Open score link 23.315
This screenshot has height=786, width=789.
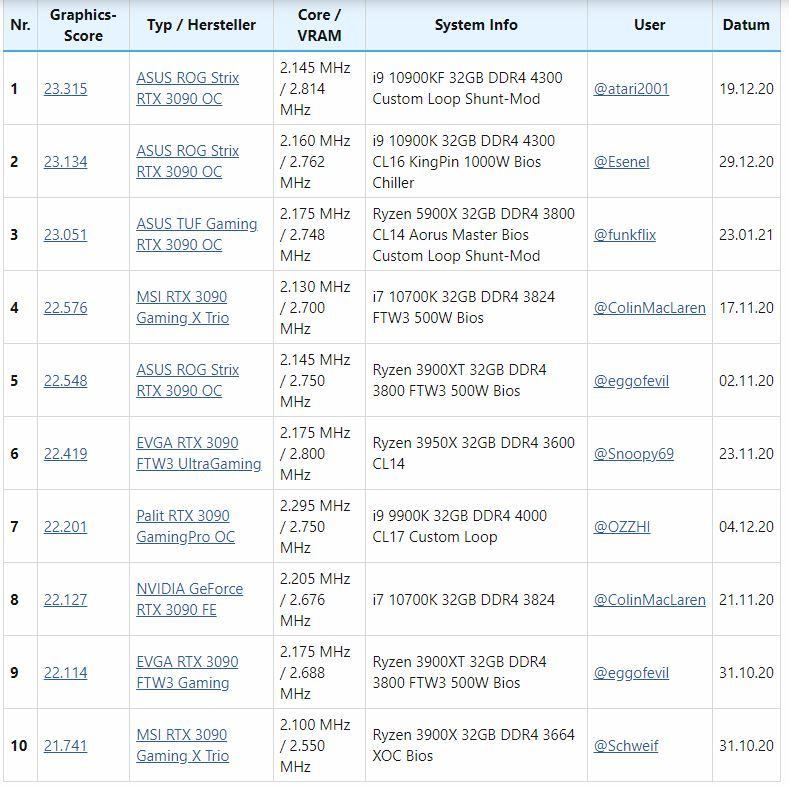tap(65, 89)
